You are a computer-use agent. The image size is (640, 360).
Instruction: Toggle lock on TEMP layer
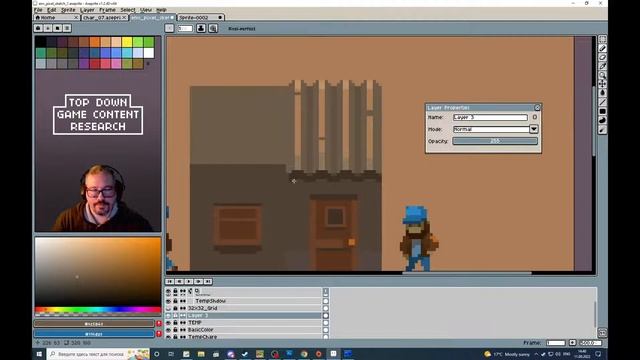[176, 323]
